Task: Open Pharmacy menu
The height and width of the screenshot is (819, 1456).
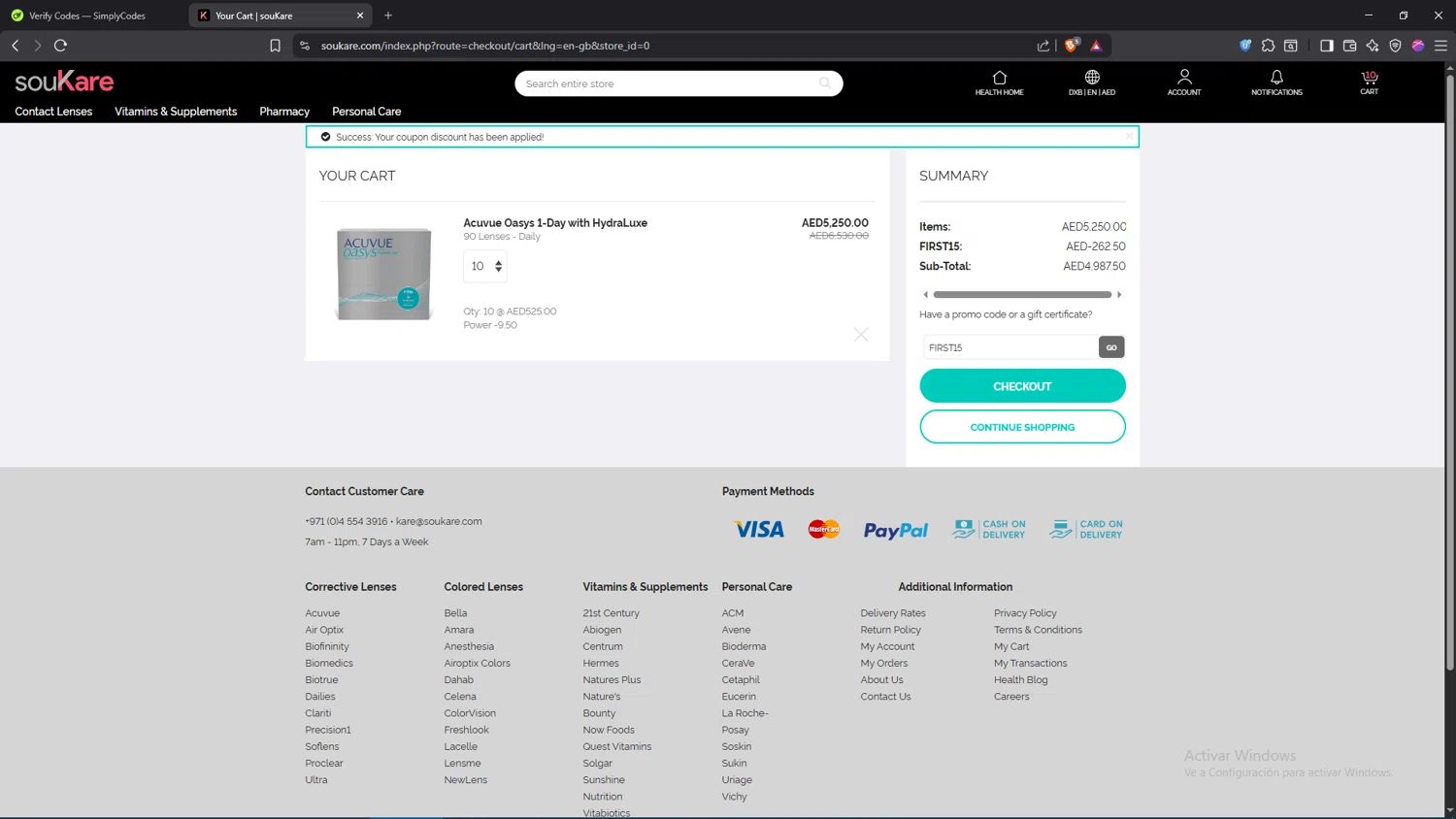Action: click(x=284, y=112)
